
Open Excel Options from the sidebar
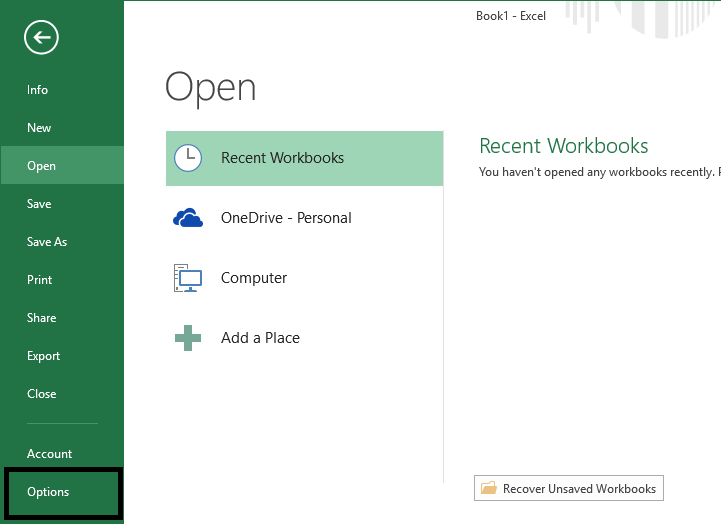pyautogui.click(x=48, y=492)
